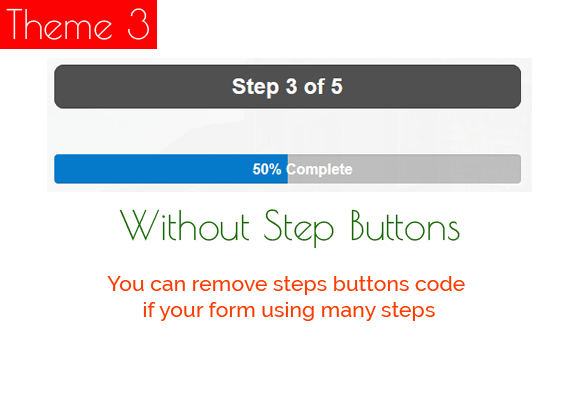Click the line You can remove steps buttons code
The width and height of the screenshot is (578, 420).
[286, 284]
